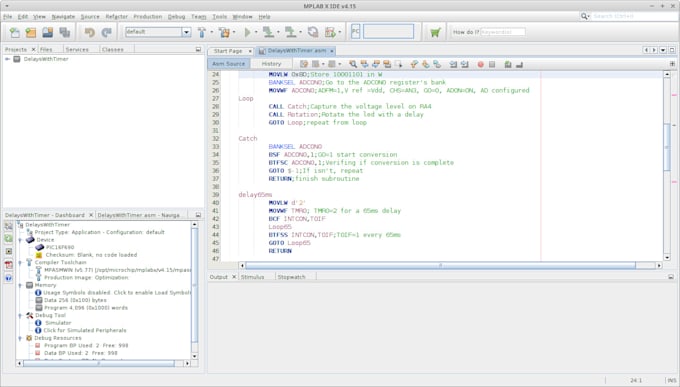Open device datasheet PDF icon in dashboard
The image size is (680, 387).
[9, 265]
